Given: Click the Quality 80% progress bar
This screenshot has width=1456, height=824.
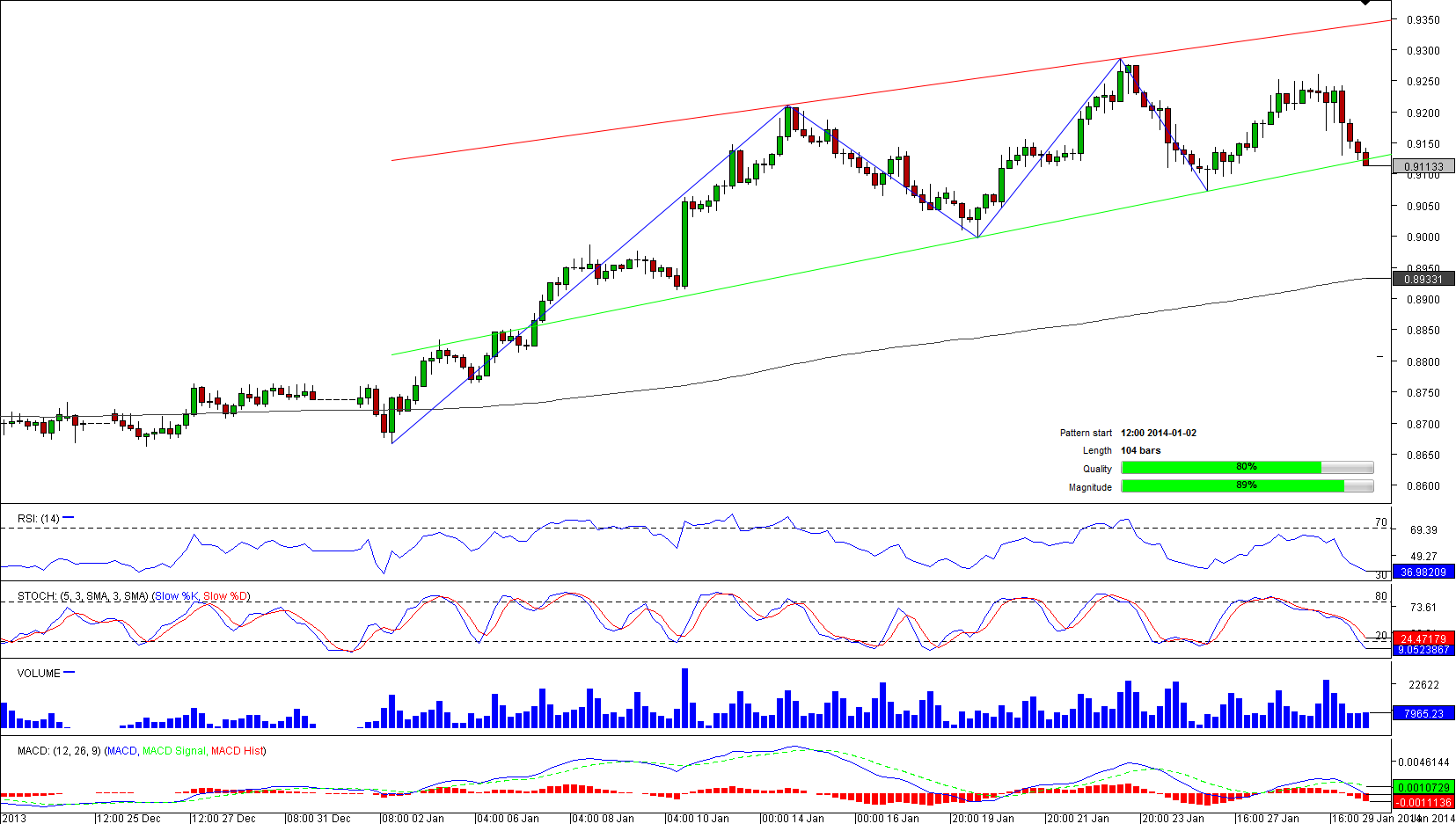Looking at the screenshot, I should click(x=1247, y=468).
